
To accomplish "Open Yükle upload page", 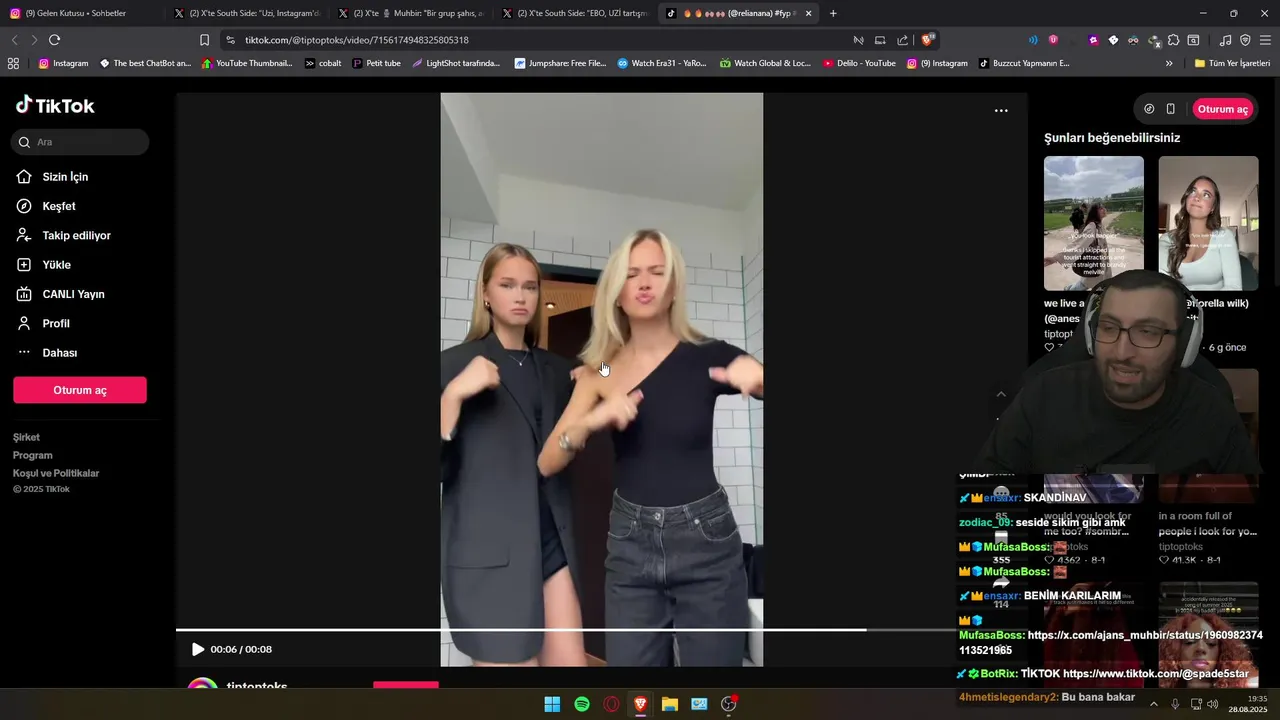I will tap(43, 265).
